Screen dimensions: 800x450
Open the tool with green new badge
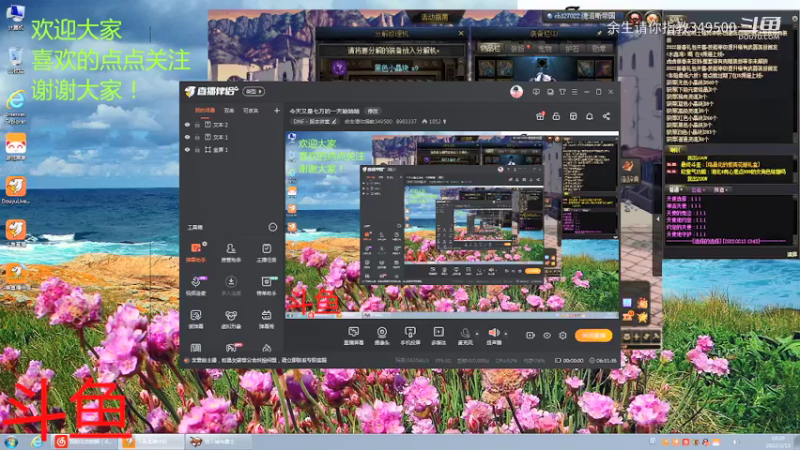click(x=266, y=286)
